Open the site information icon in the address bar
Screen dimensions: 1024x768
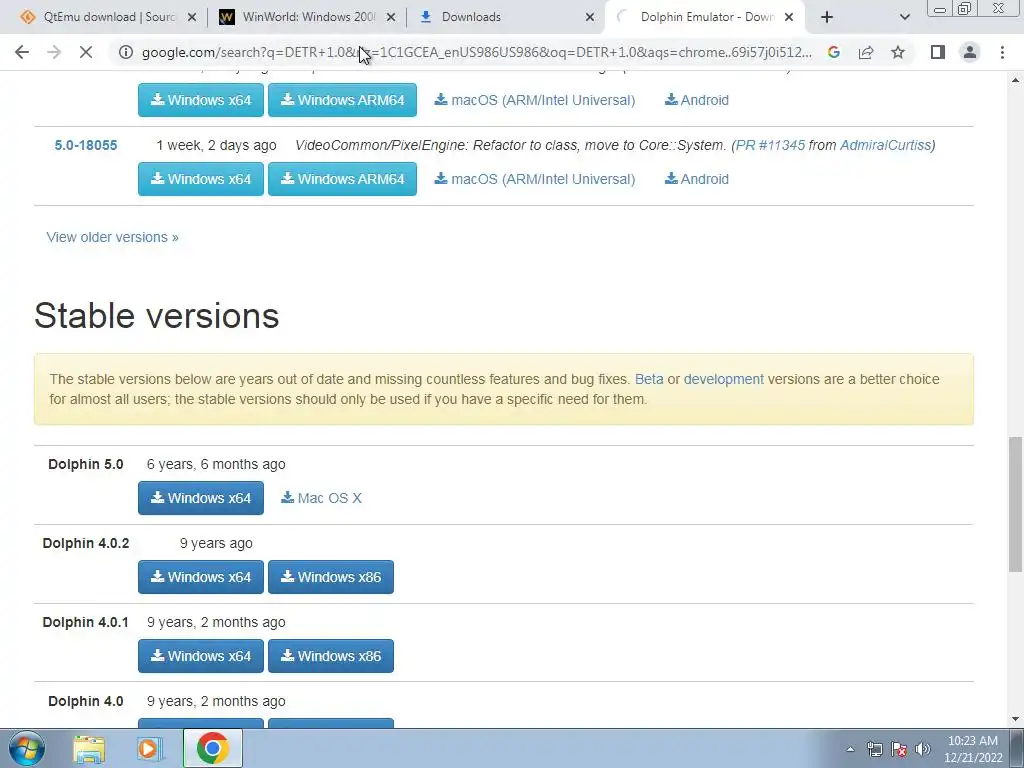pos(125,52)
